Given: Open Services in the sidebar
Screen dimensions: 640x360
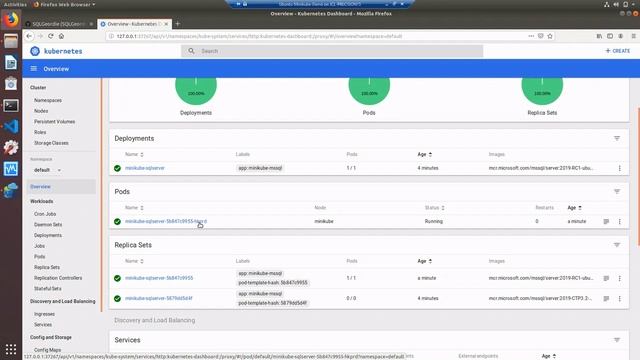Looking at the screenshot, I should click(x=43, y=324).
